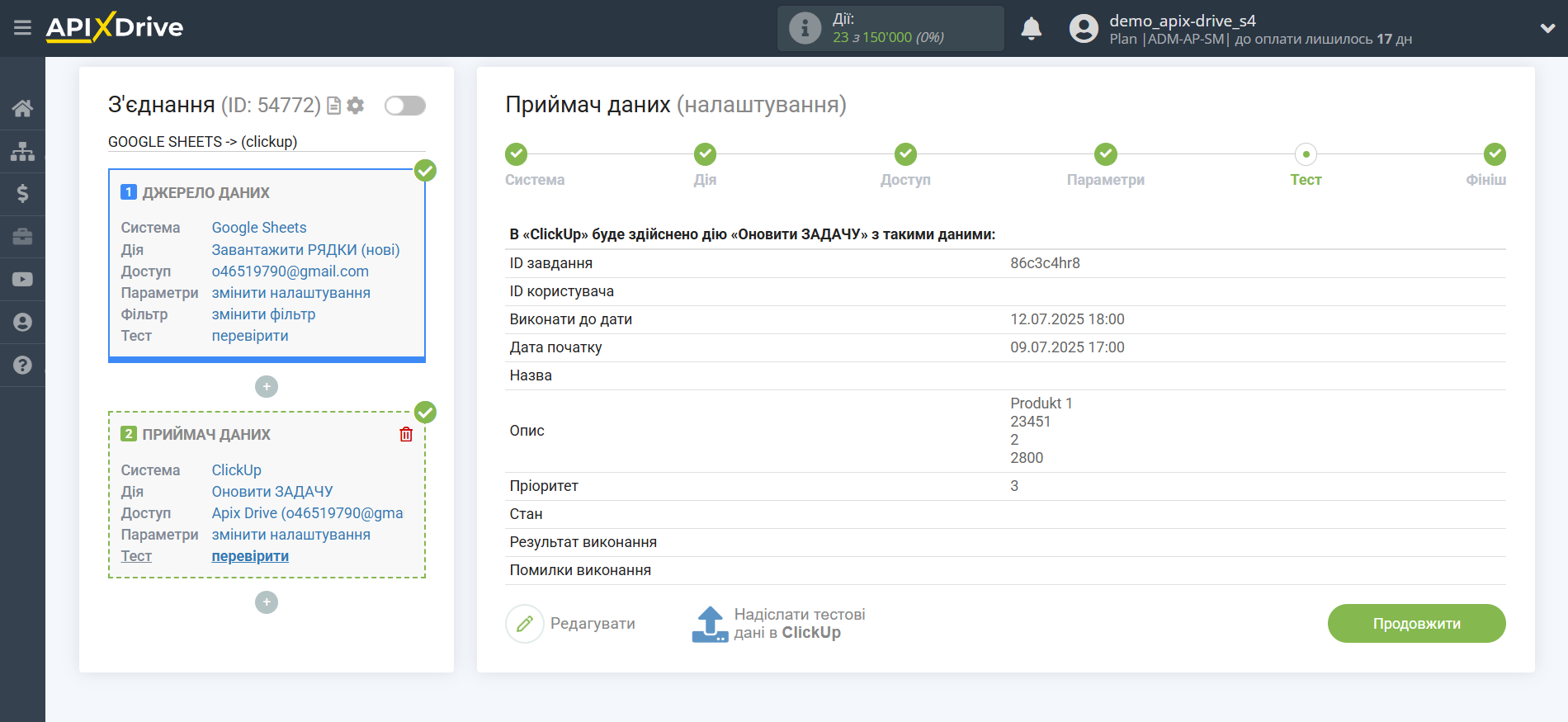Open the YouTube video icon in sidebar
Screen dimensions: 1568x722
tap(22, 280)
